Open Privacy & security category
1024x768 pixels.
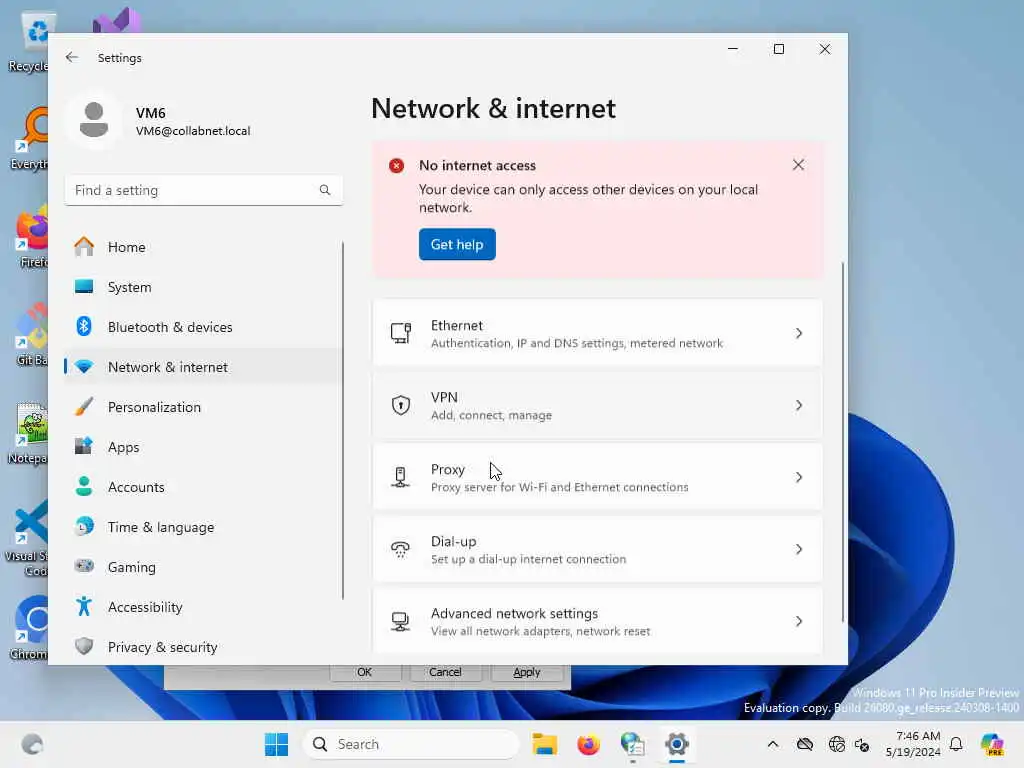coord(203,647)
